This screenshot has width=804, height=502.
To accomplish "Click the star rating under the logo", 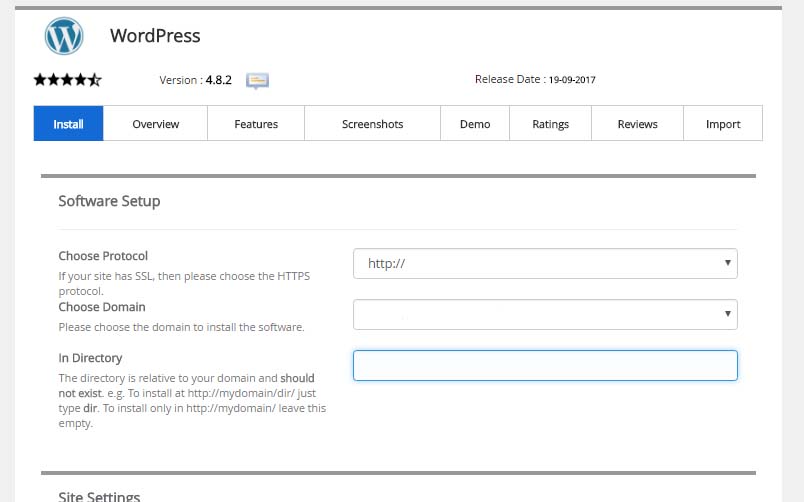I will (x=67, y=80).
